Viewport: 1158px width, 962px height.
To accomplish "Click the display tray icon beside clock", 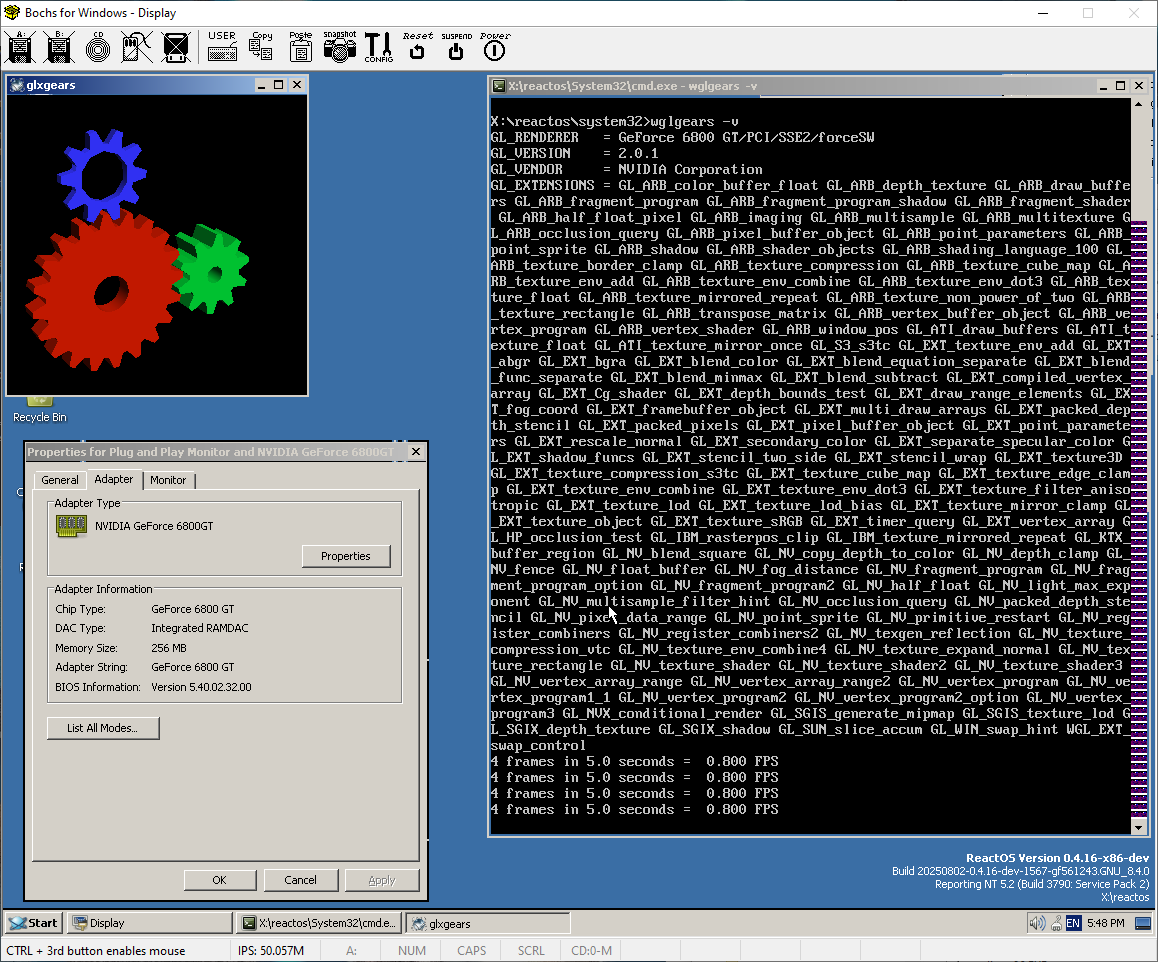I will (1143, 923).
